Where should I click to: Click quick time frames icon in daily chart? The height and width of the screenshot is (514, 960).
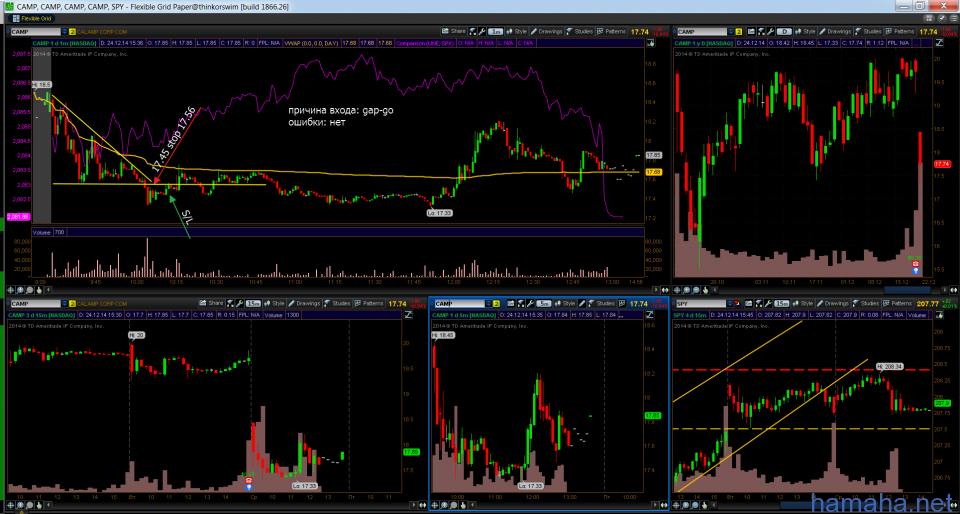[x=761, y=31]
